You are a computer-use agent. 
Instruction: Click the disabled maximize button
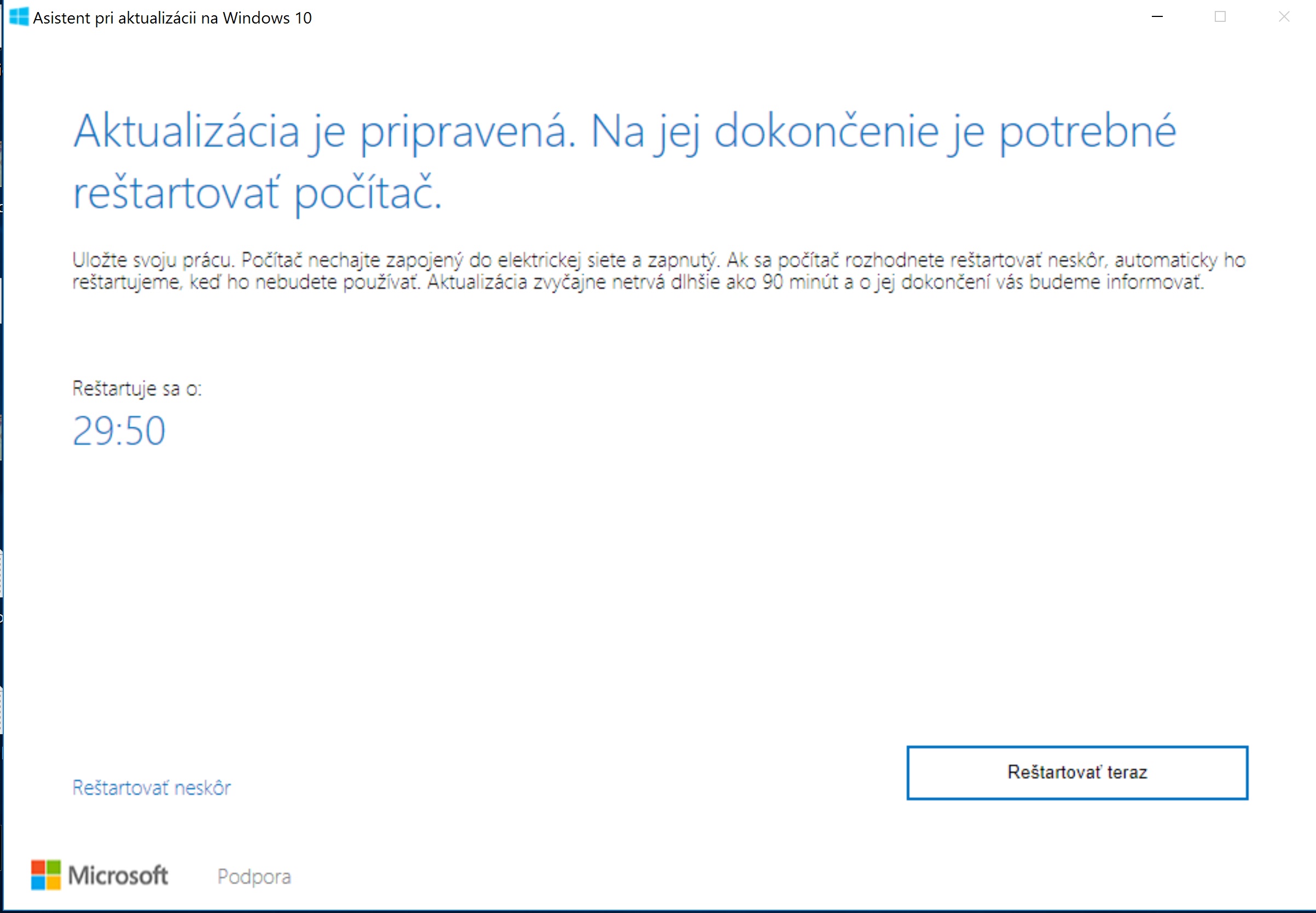[1220, 17]
